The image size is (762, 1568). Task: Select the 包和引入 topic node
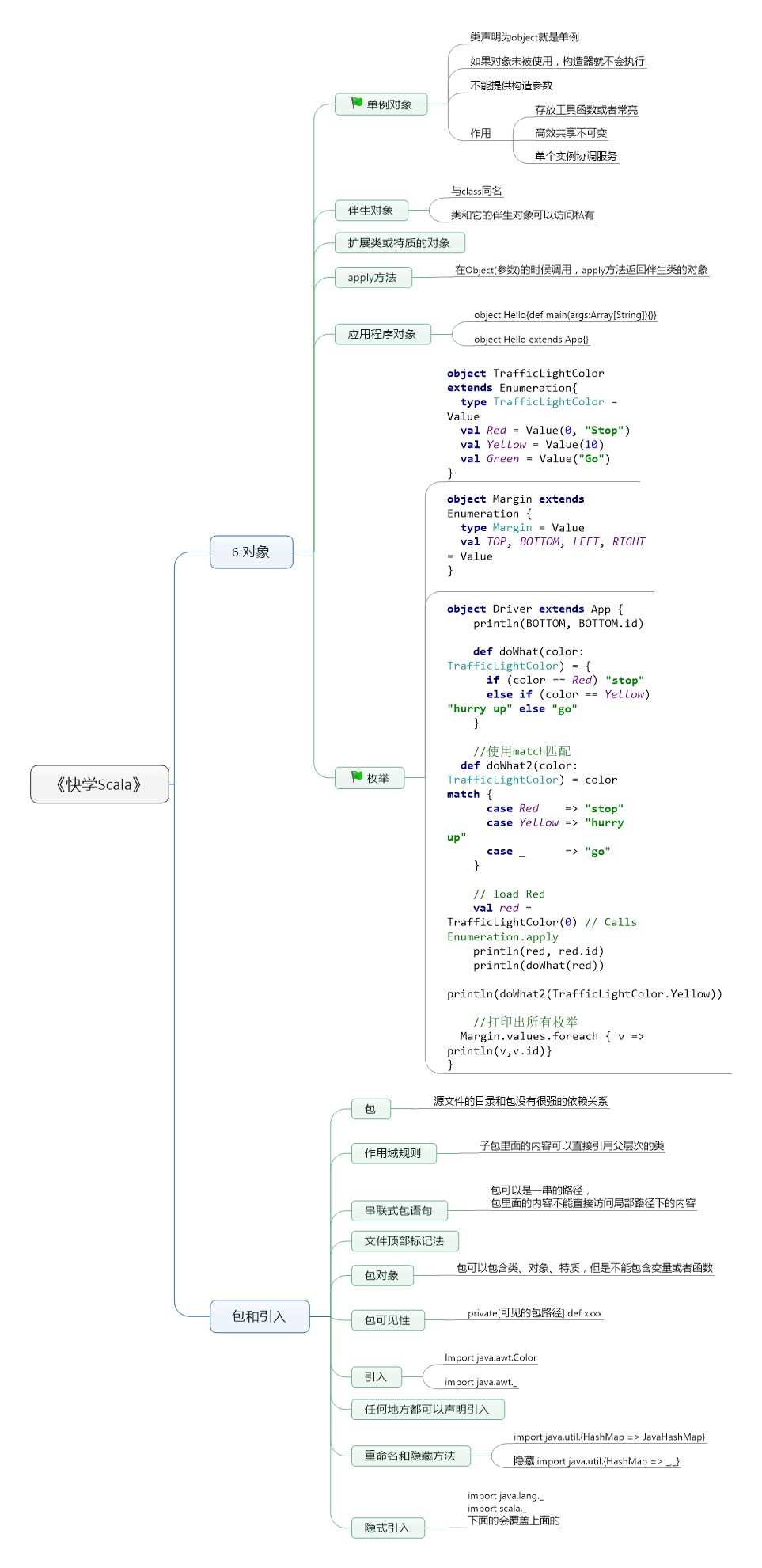pos(260,1316)
